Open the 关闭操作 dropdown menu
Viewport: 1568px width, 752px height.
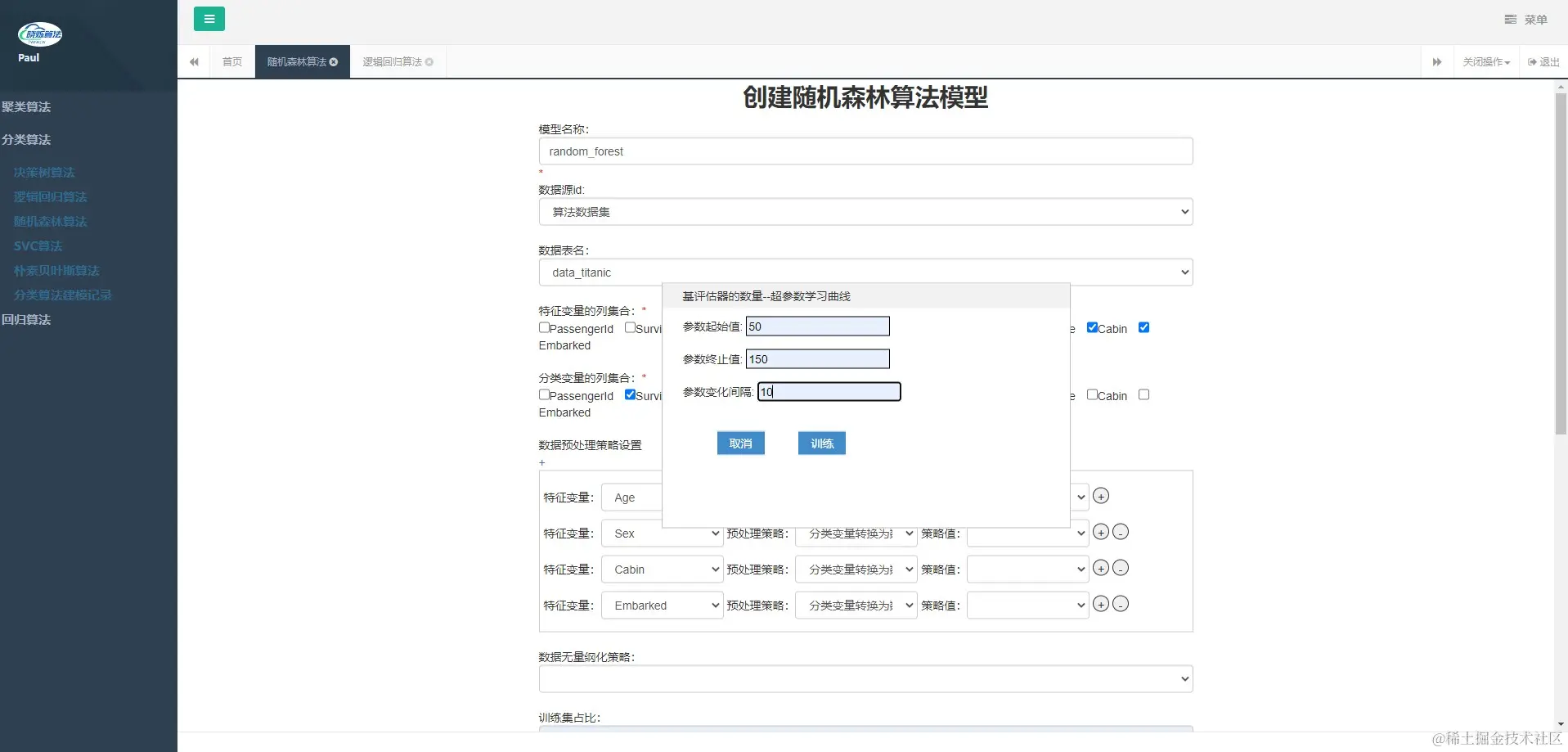coord(1486,62)
